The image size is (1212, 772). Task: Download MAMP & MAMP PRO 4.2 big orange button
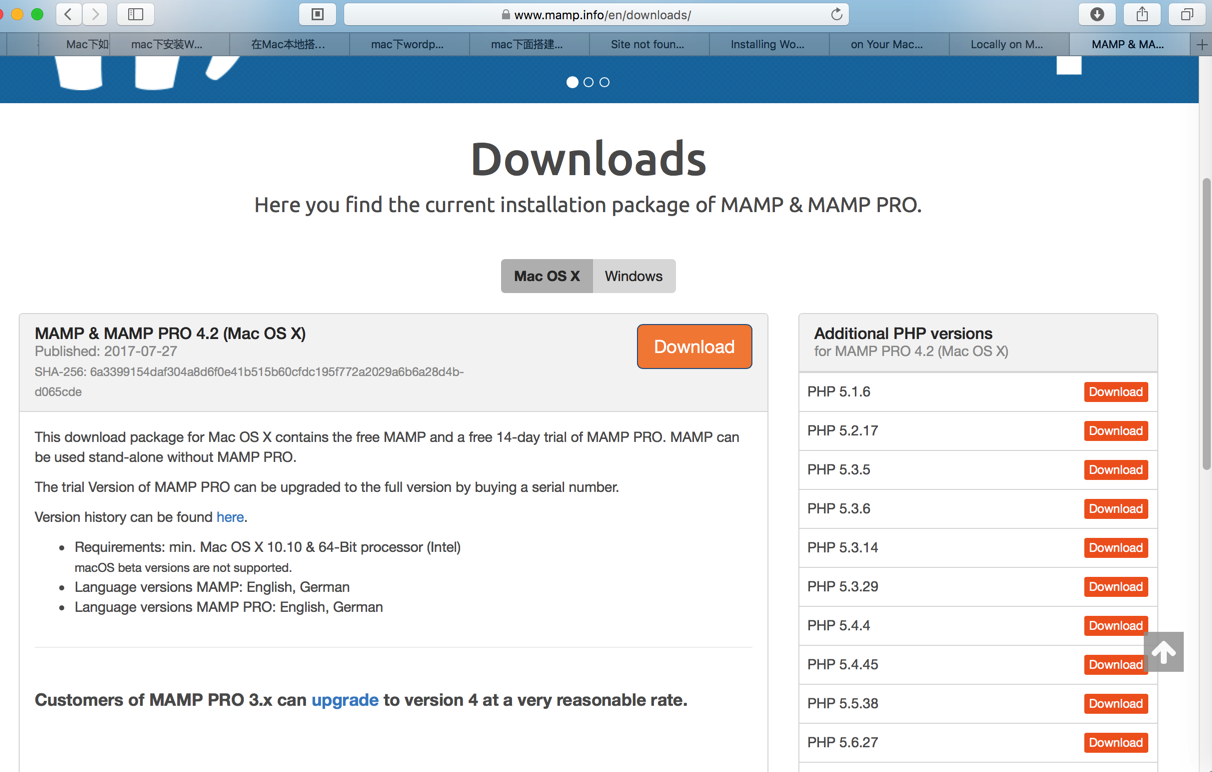(x=694, y=347)
